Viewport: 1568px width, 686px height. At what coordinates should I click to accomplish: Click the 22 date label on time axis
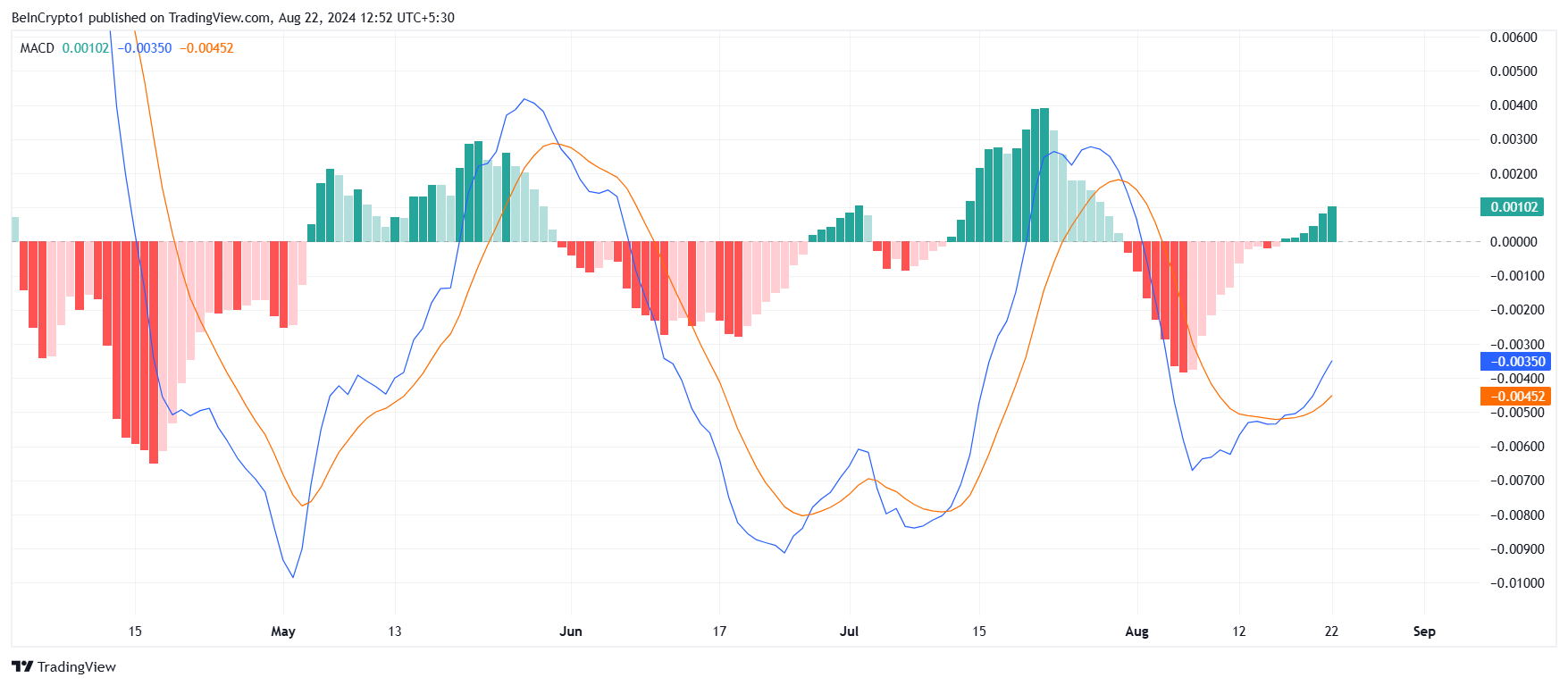(x=1331, y=632)
